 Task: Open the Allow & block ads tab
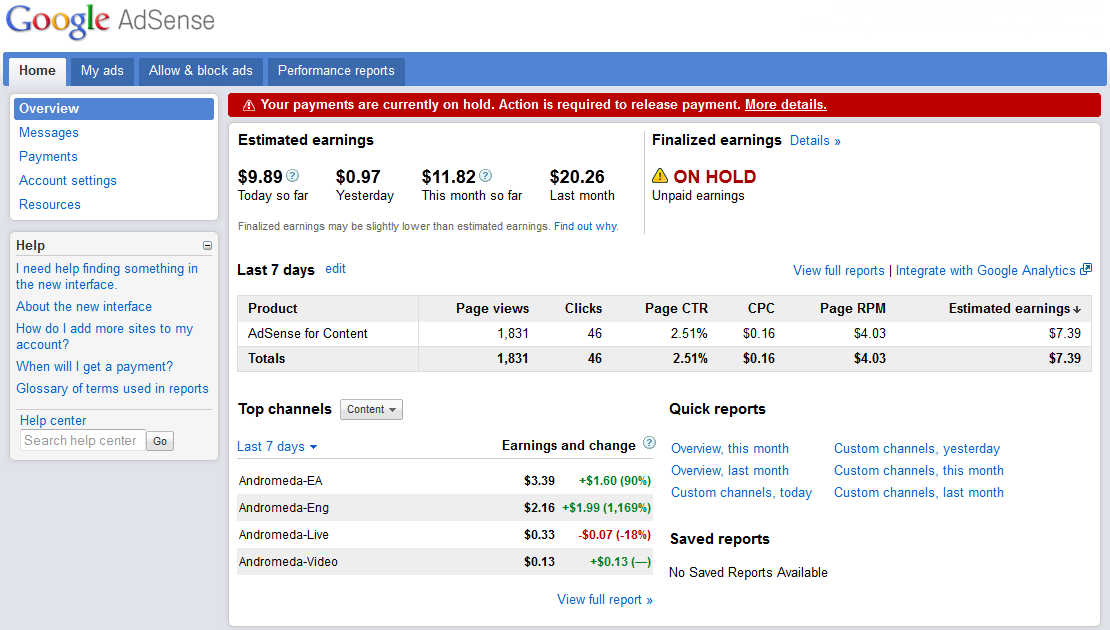tap(200, 71)
